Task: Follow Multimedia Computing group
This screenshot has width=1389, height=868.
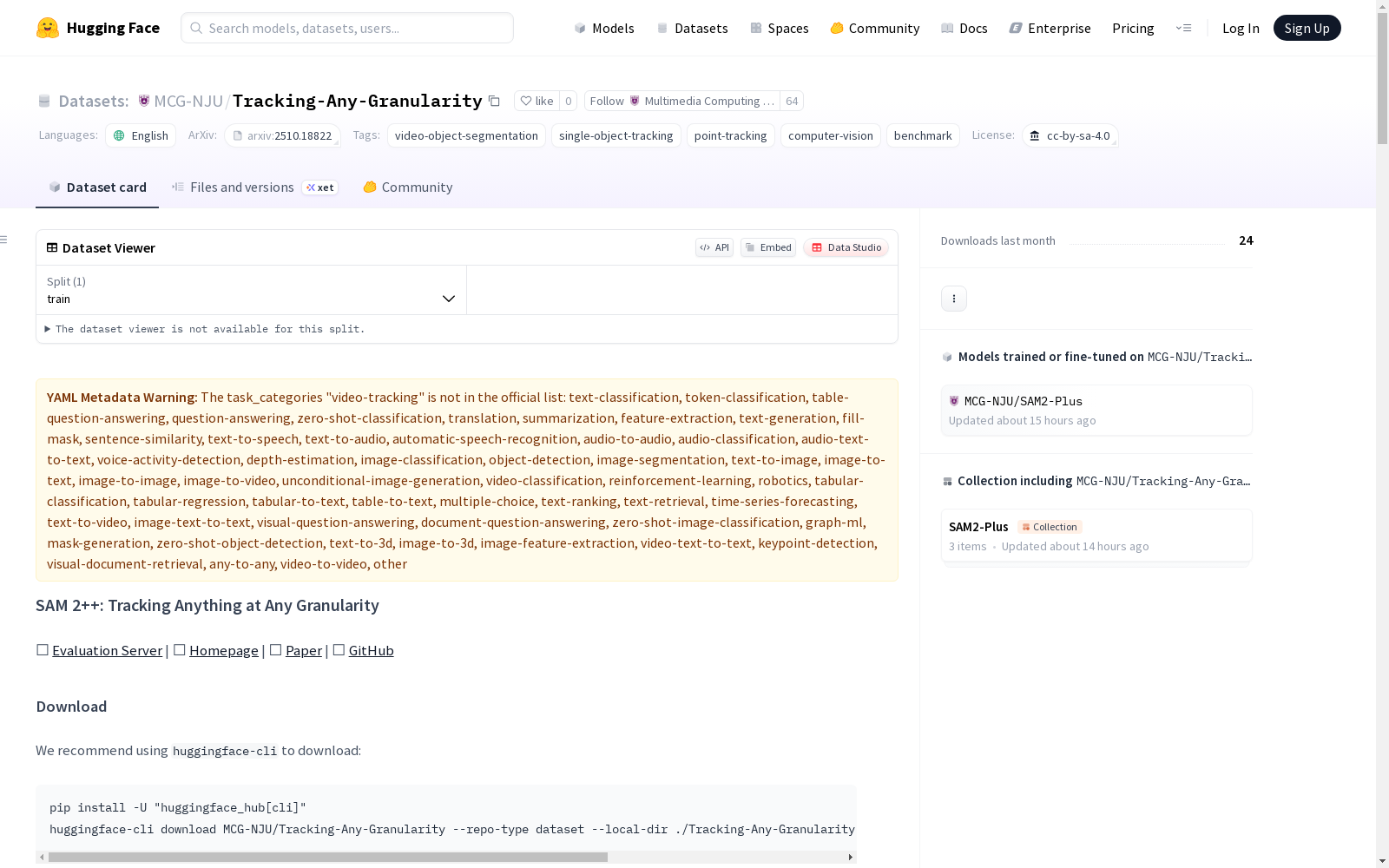Action: tap(682, 101)
